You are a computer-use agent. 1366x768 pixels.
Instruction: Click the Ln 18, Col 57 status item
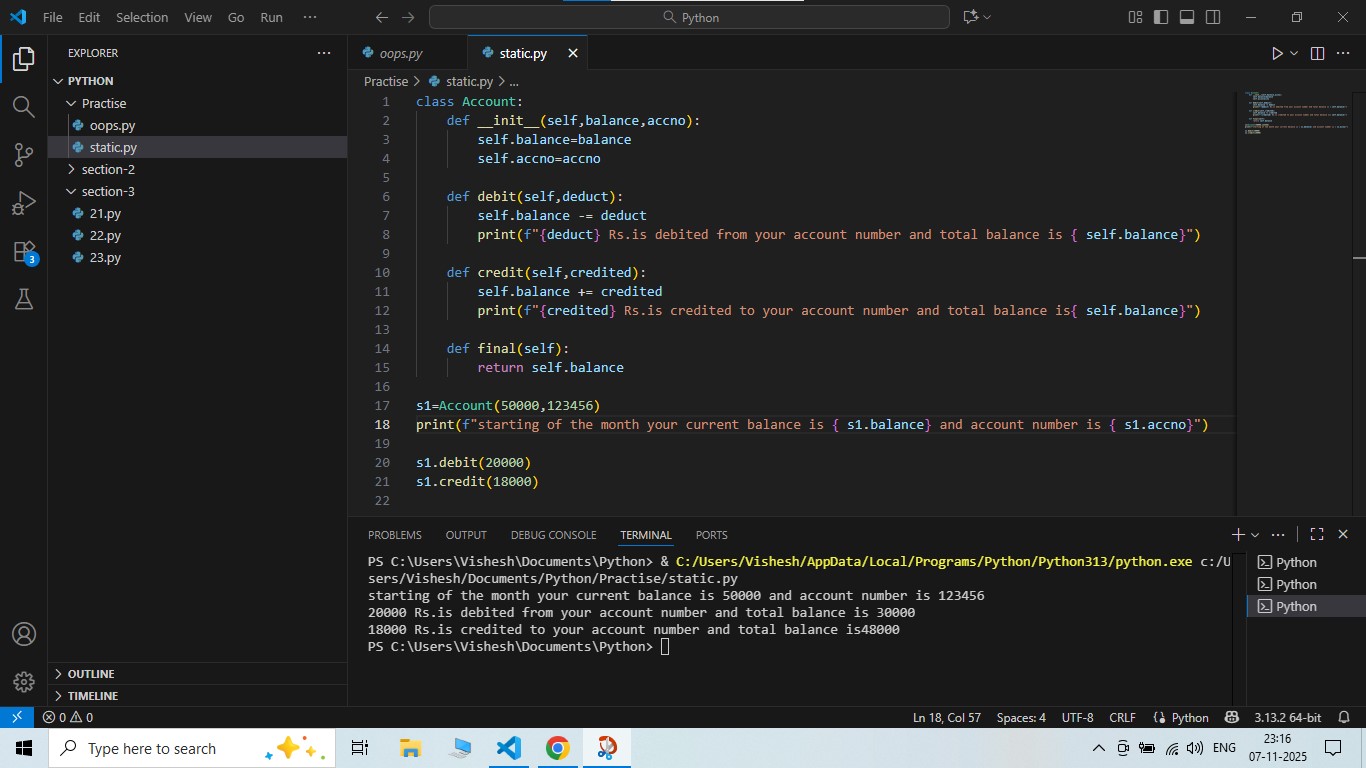click(x=946, y=718)
